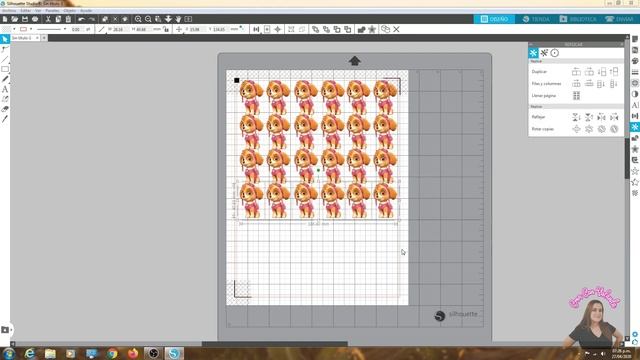Cut selection with the scissors icon
The height and width of the screenshot is (360, 640).
click(48, 19)
